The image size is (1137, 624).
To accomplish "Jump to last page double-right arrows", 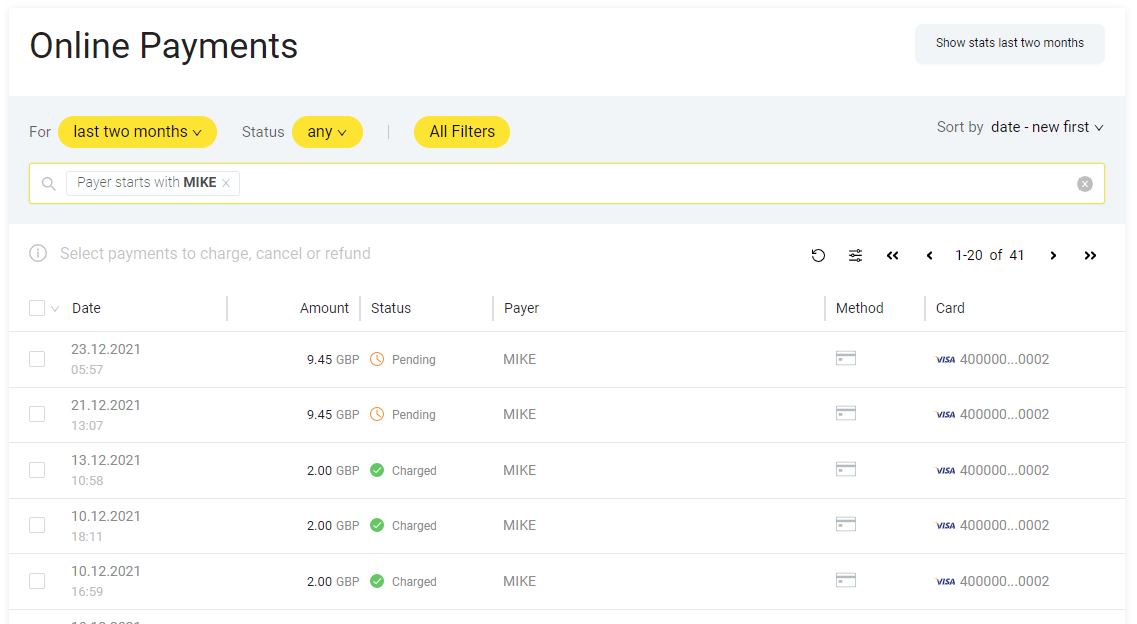I will [x=1091, y=255].
